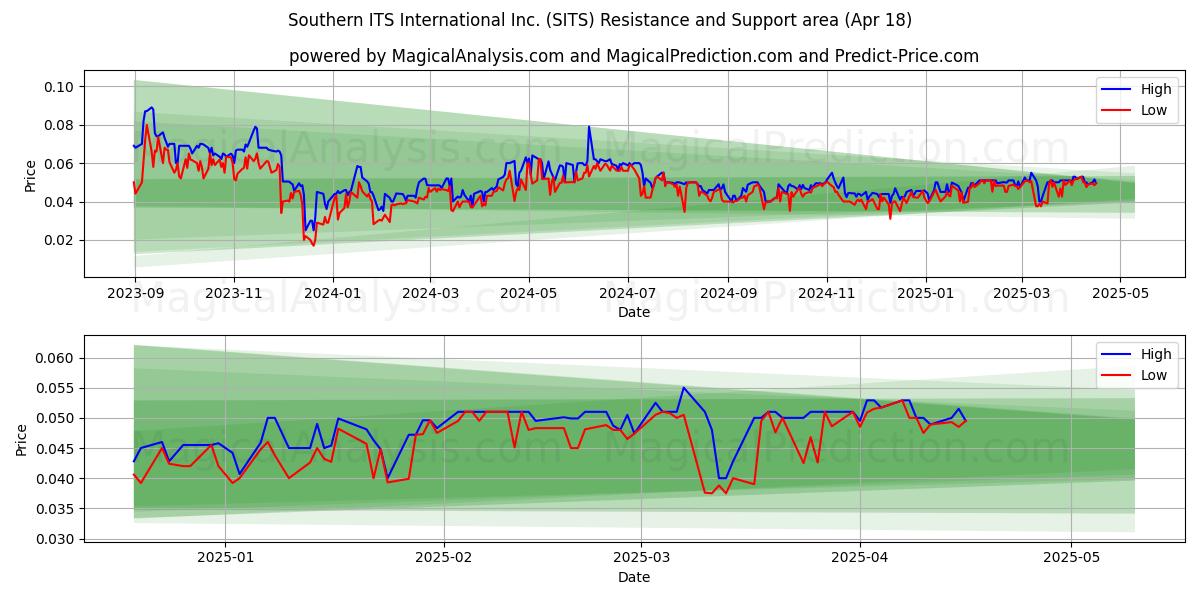Click the 0.055 price tick in bottom chart
Screen dimensions: 1200x600
[x=56, y=388]
